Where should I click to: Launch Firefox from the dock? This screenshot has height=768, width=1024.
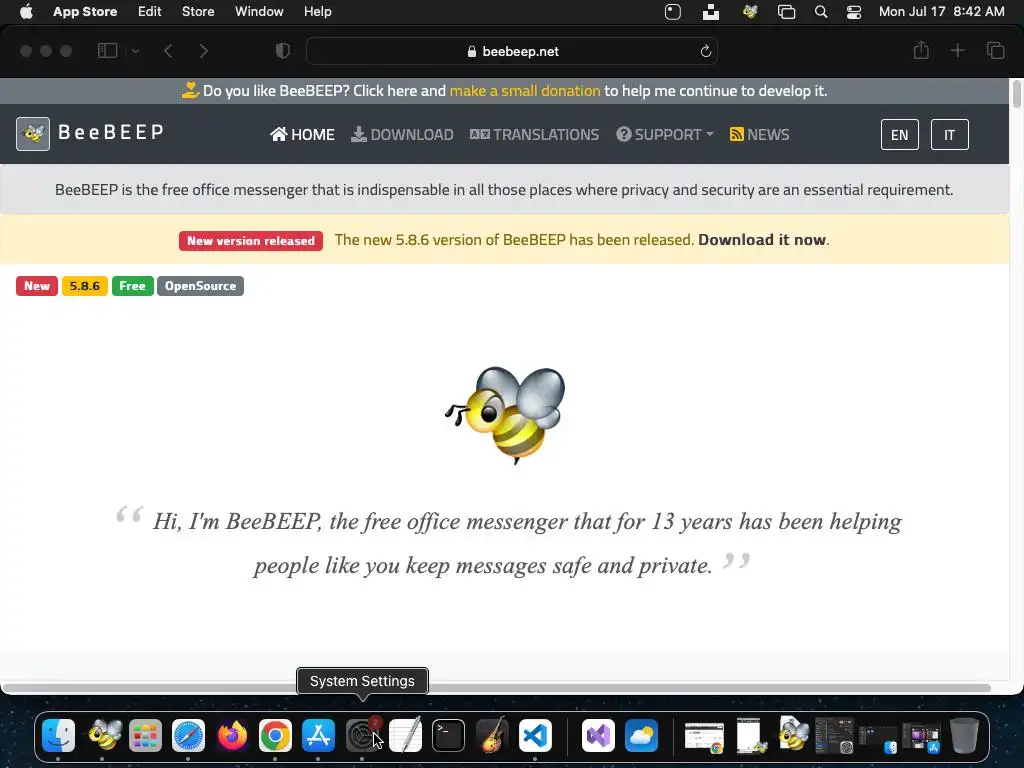232,735
